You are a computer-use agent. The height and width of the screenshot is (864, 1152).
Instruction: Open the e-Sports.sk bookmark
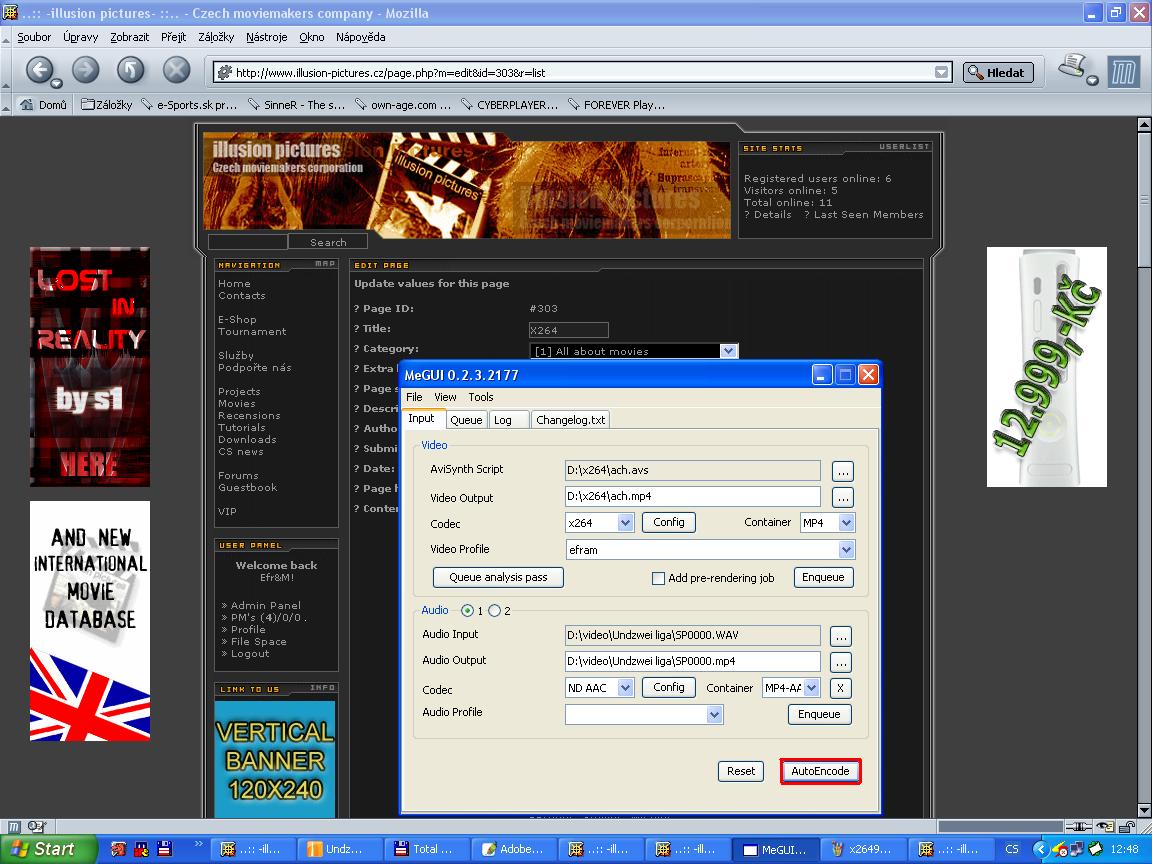[190, 105]
